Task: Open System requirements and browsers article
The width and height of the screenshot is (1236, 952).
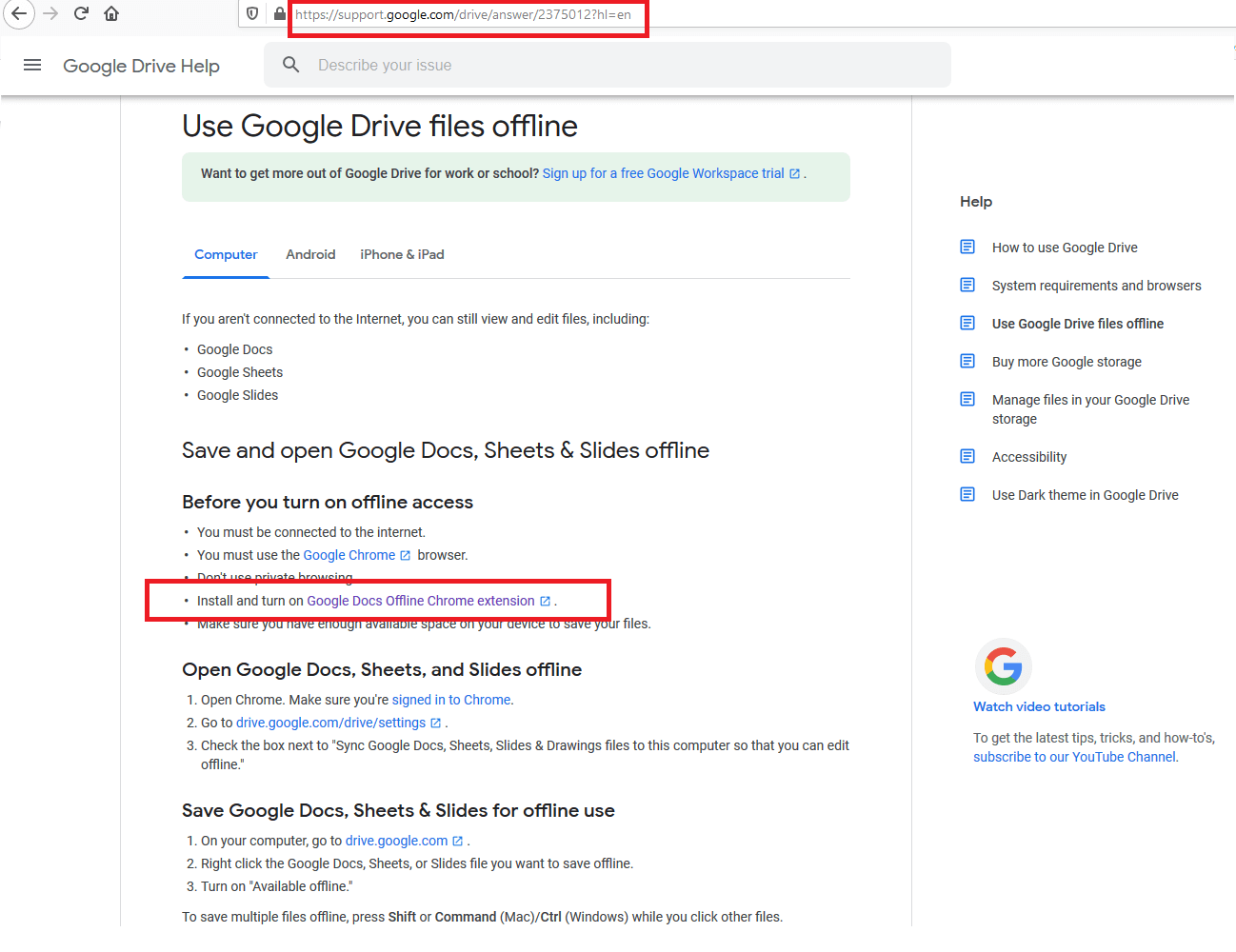Action: click(1096, 286)
